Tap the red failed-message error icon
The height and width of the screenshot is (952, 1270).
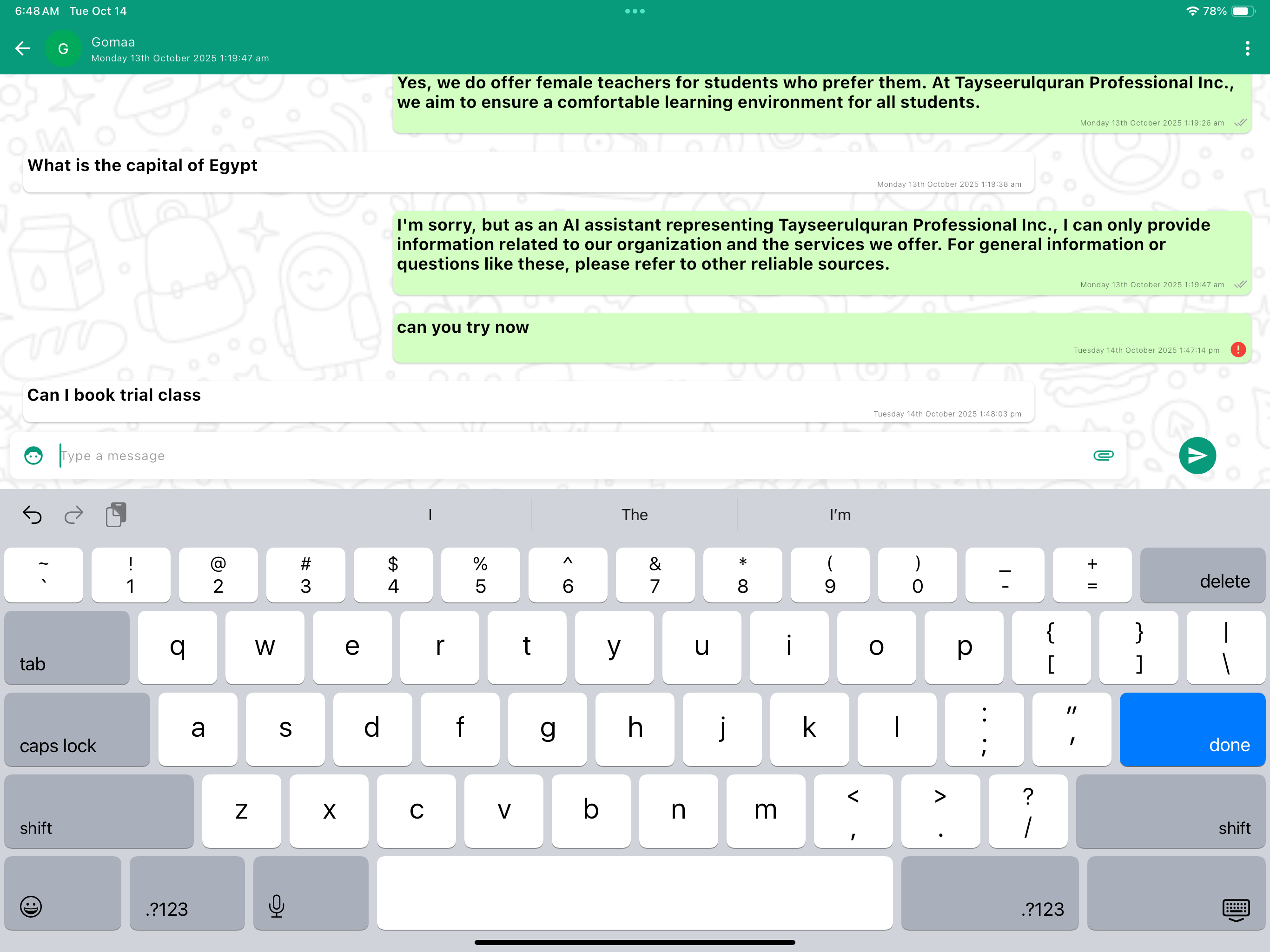tap(1238, 349)
